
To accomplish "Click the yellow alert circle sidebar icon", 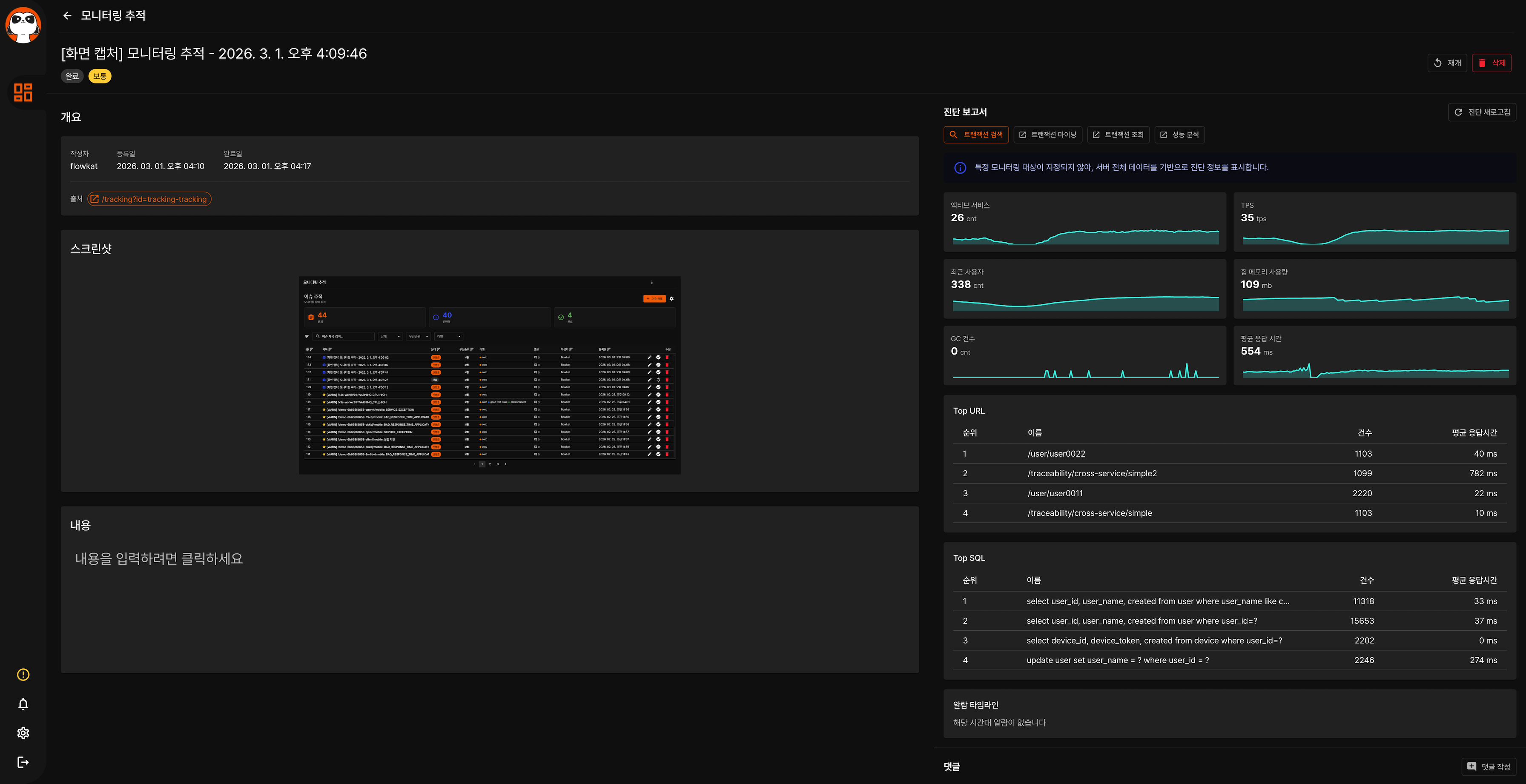I will pyautogui.click(x=23, y=675).
